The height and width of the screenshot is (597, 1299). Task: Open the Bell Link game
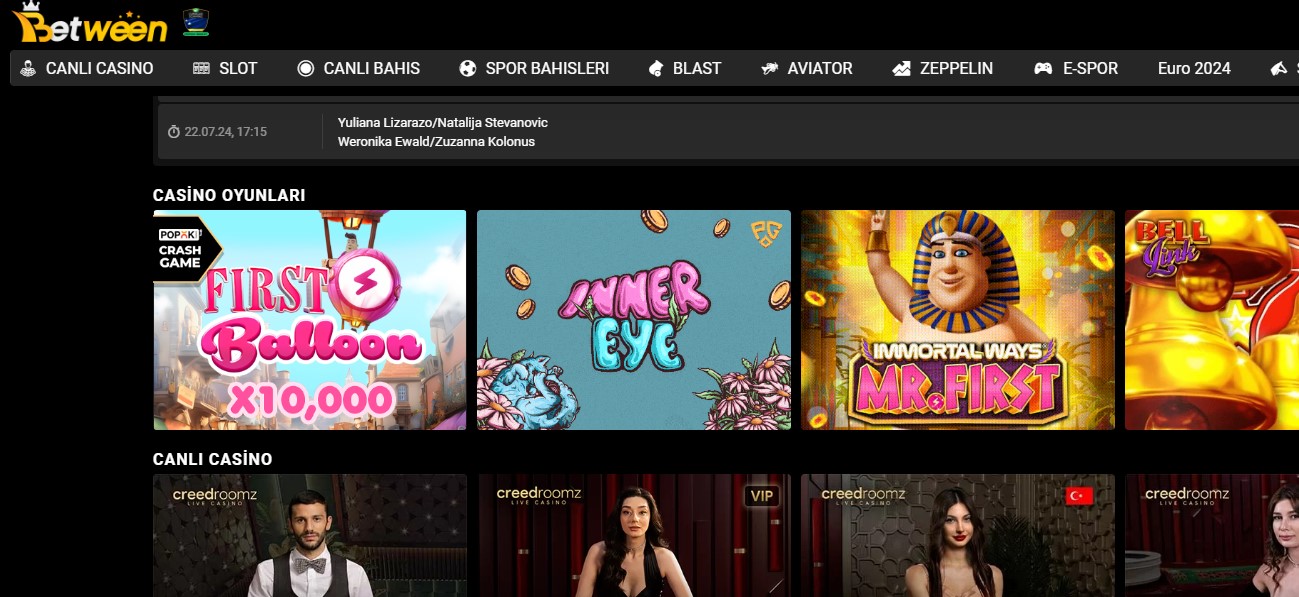pyautogui.click(x=1212, y=320)
